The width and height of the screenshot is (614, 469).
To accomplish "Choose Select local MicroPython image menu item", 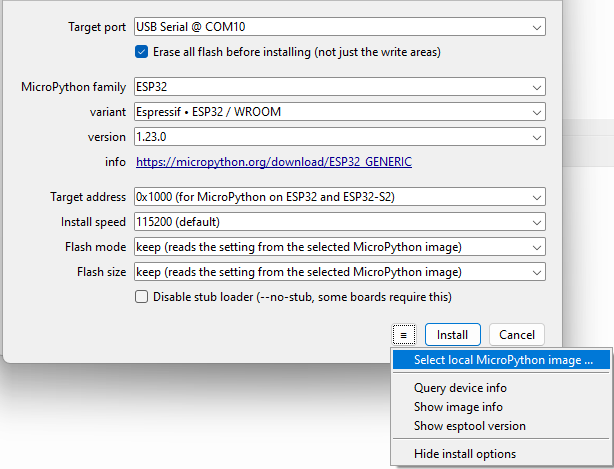I will pyautogui.click(x=503, y=360).
